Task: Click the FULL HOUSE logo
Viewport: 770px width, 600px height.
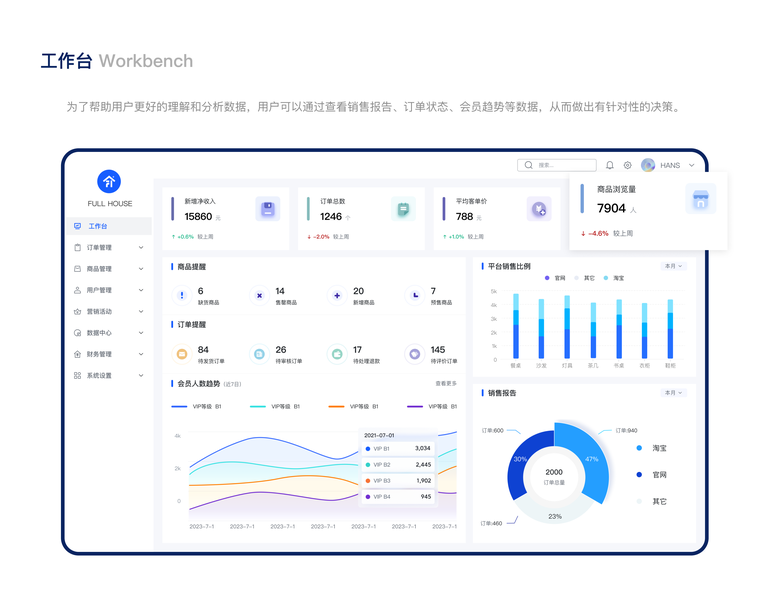Action: 109,182
